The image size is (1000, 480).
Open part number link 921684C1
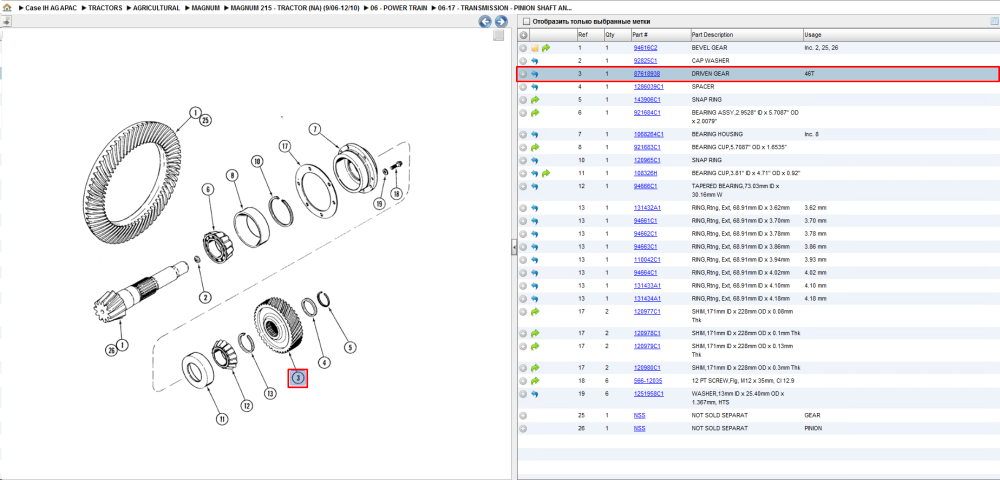pyautogui.click(x=647, y=113)
